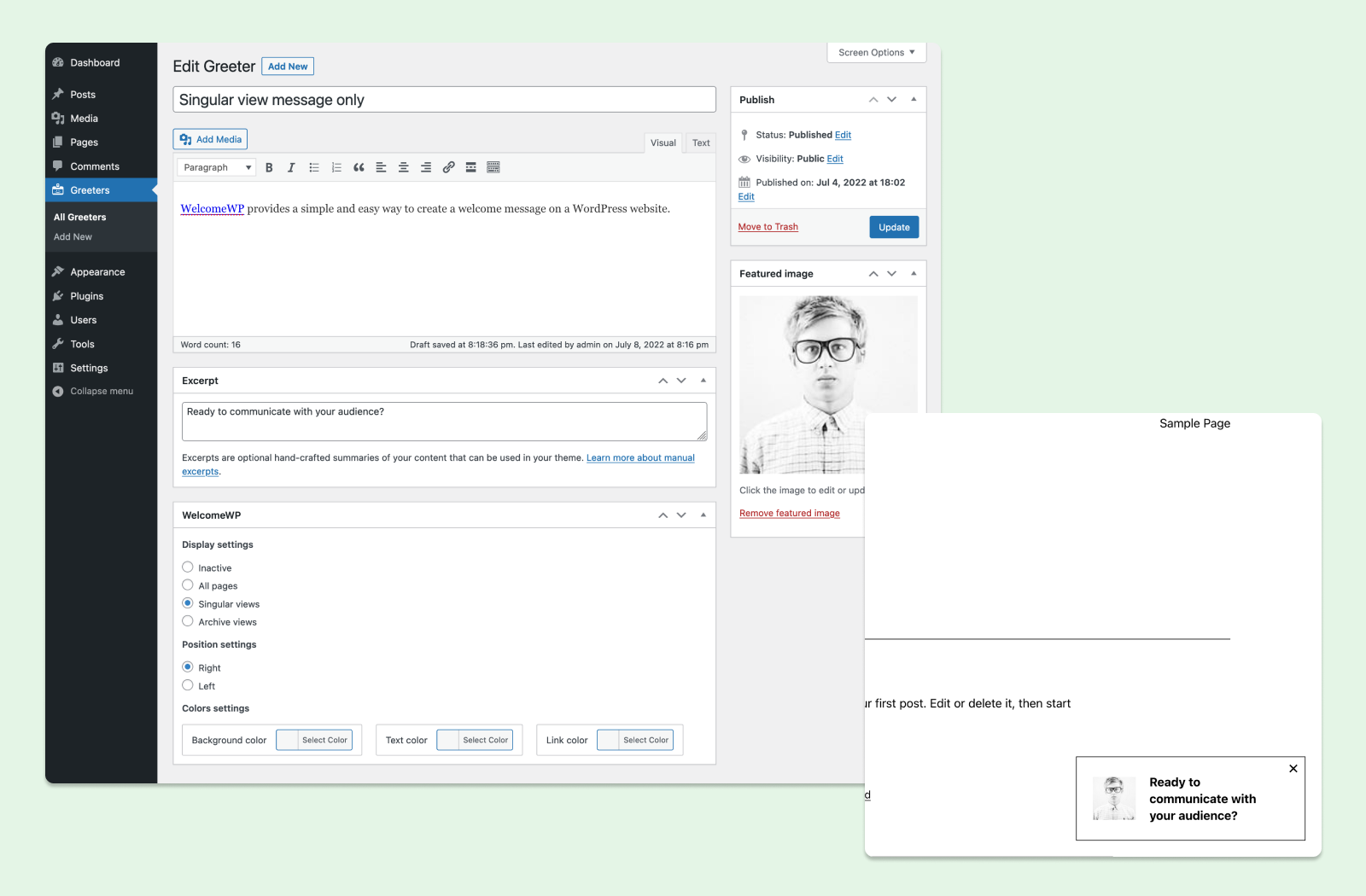Collapse the Excerpt panel
This screenshot has height=896, width=1366.
pos(703,381)
